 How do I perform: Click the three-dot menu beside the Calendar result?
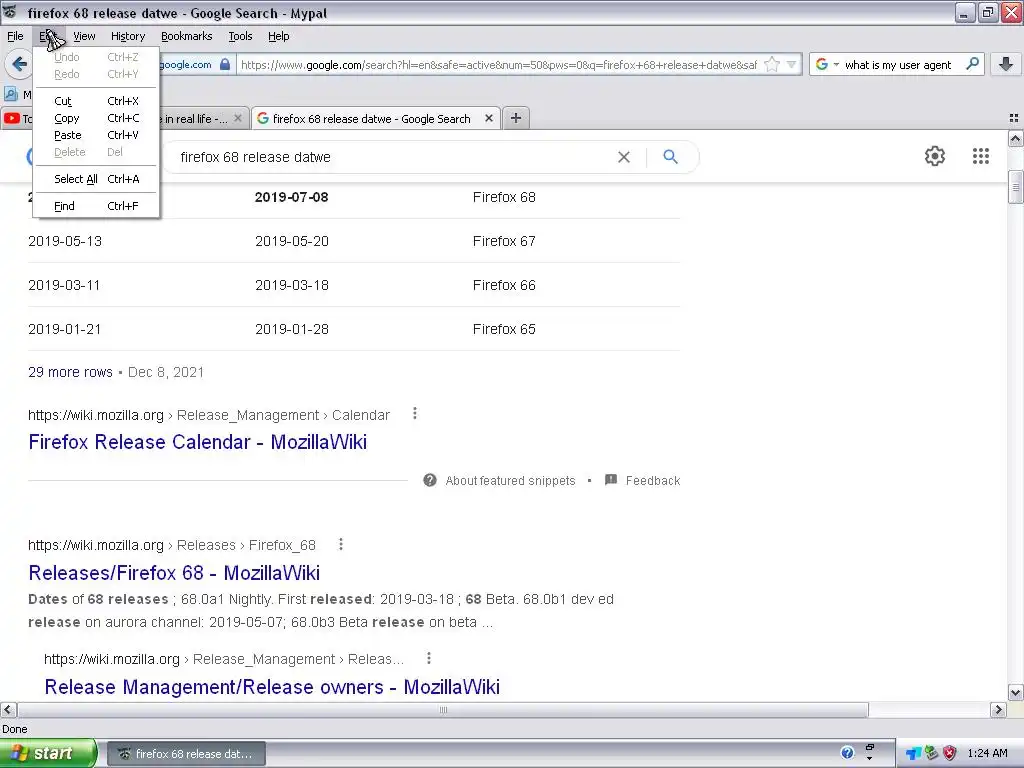[x=415, y=413]
